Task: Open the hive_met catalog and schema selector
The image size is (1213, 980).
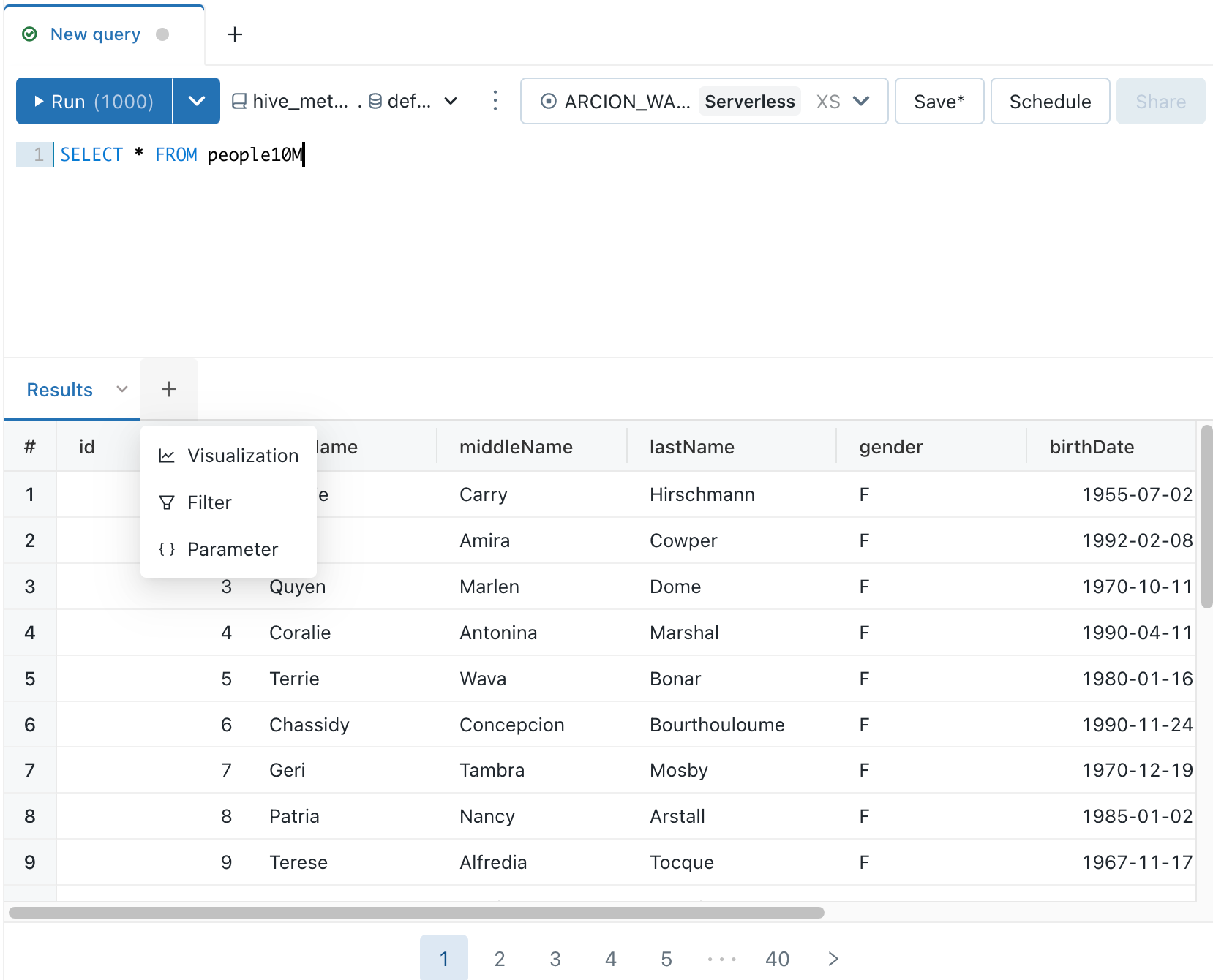Action: [345, 101]
